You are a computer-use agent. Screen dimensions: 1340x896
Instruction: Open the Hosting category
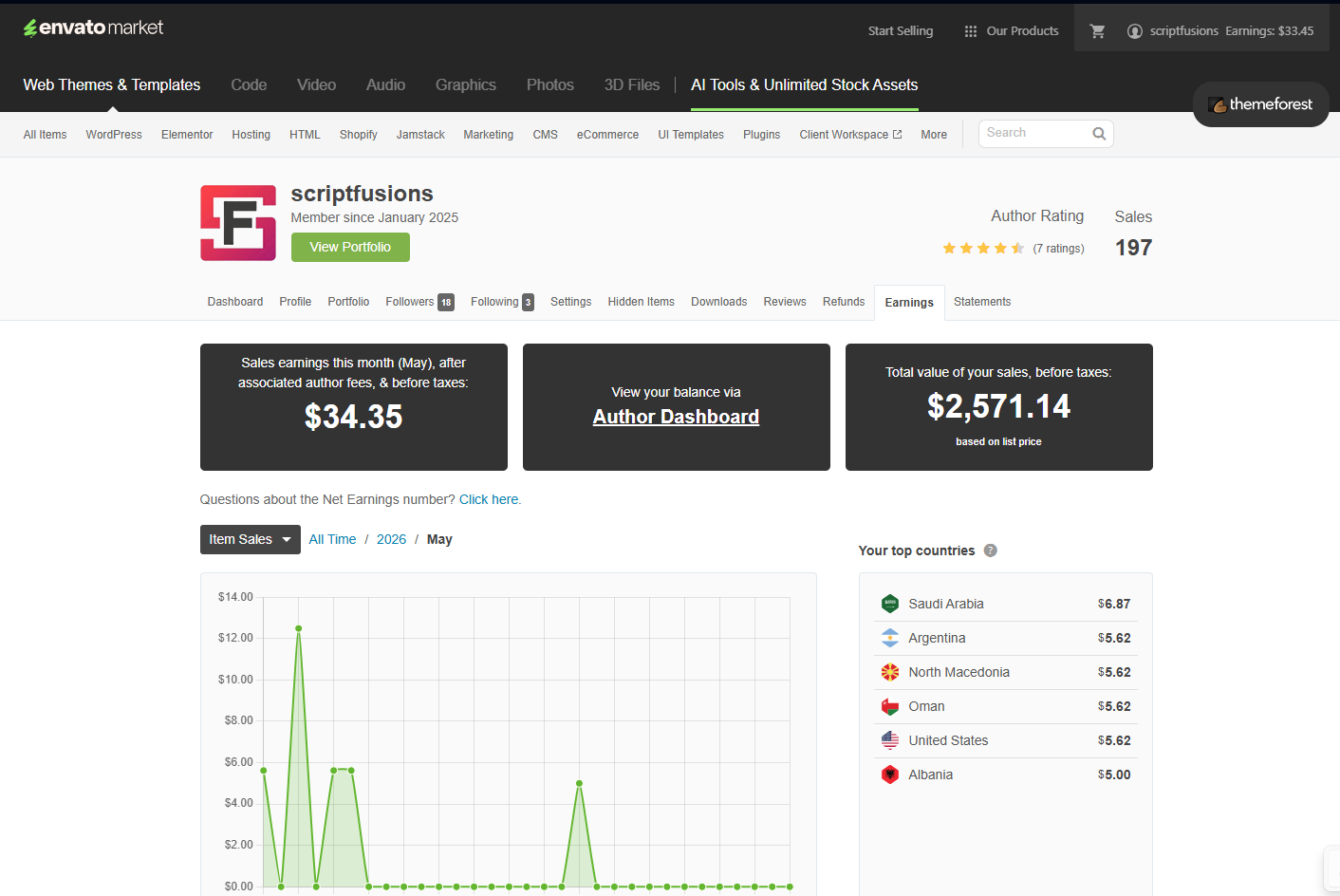(x=251, y=135)
